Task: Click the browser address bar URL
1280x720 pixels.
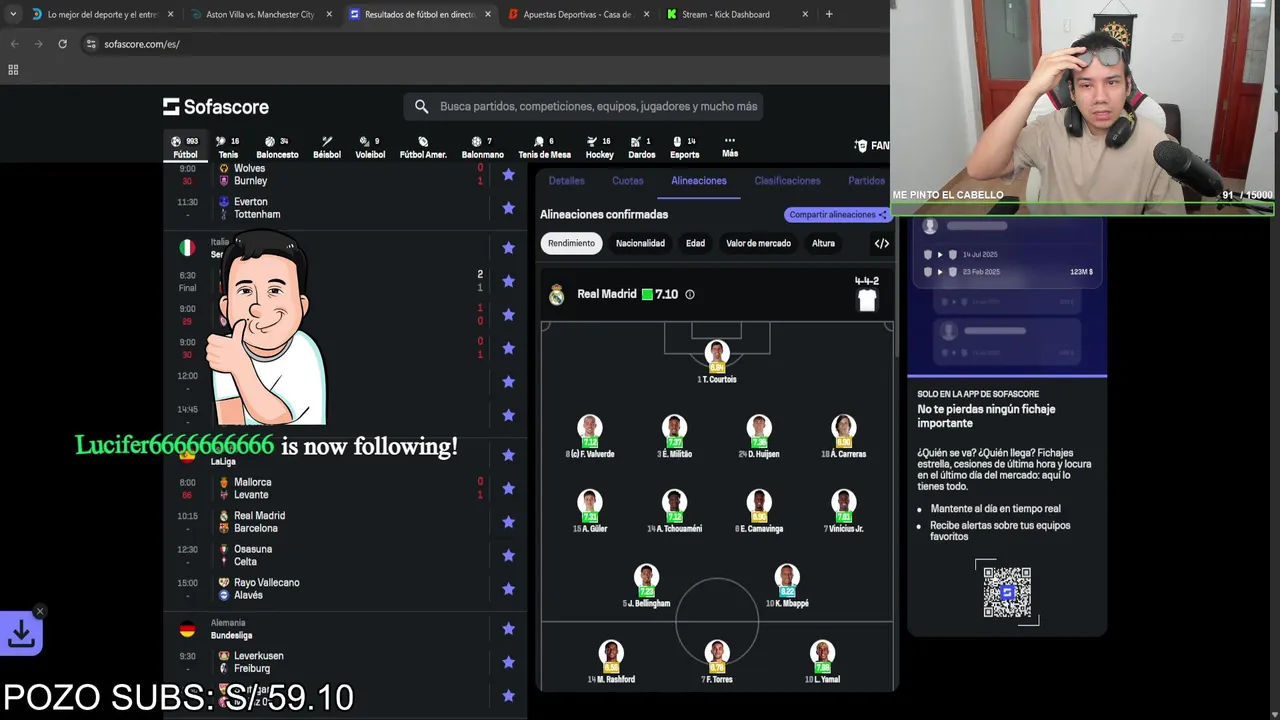Action: (142, 44)
